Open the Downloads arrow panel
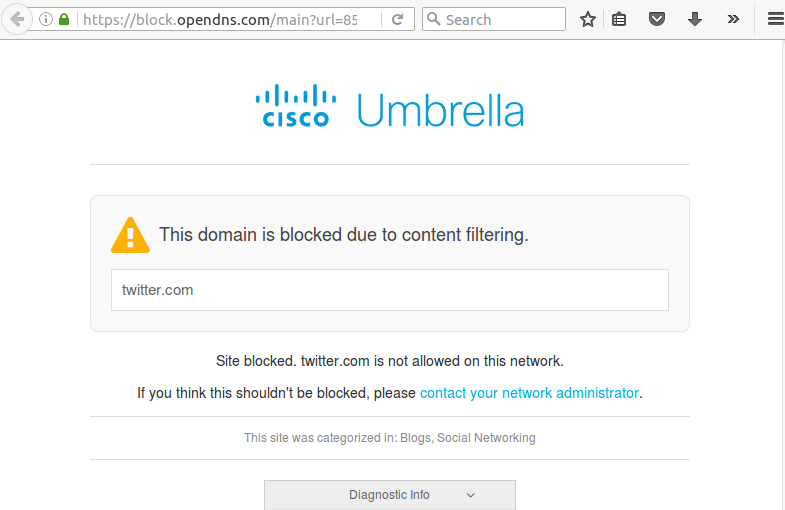785x510 pixels. [x=695, y=19]
